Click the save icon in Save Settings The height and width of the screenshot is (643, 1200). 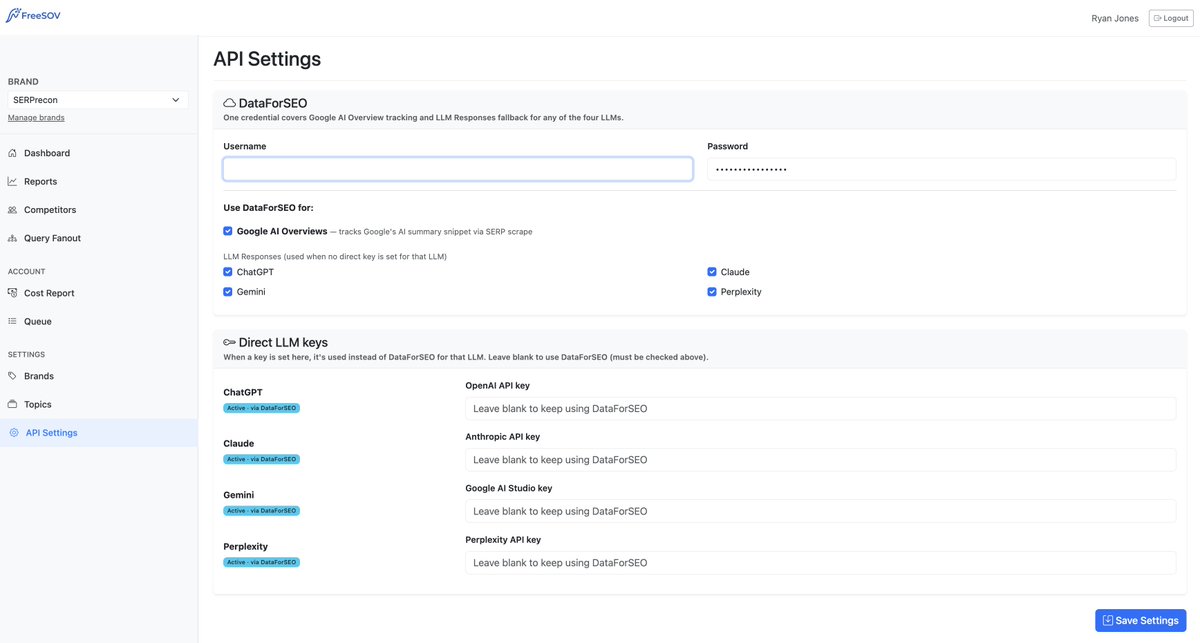[1108, 620]
